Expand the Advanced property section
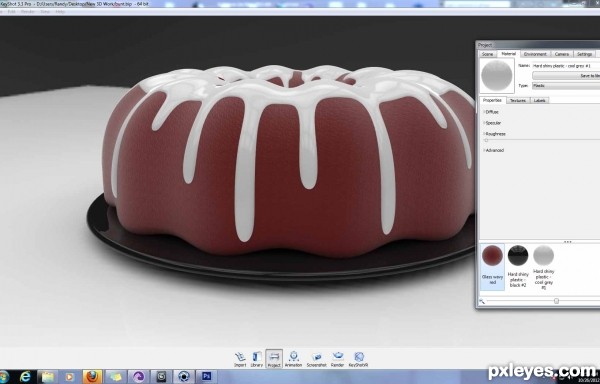Viewport: 600px width, 384px height. point(494,150)
